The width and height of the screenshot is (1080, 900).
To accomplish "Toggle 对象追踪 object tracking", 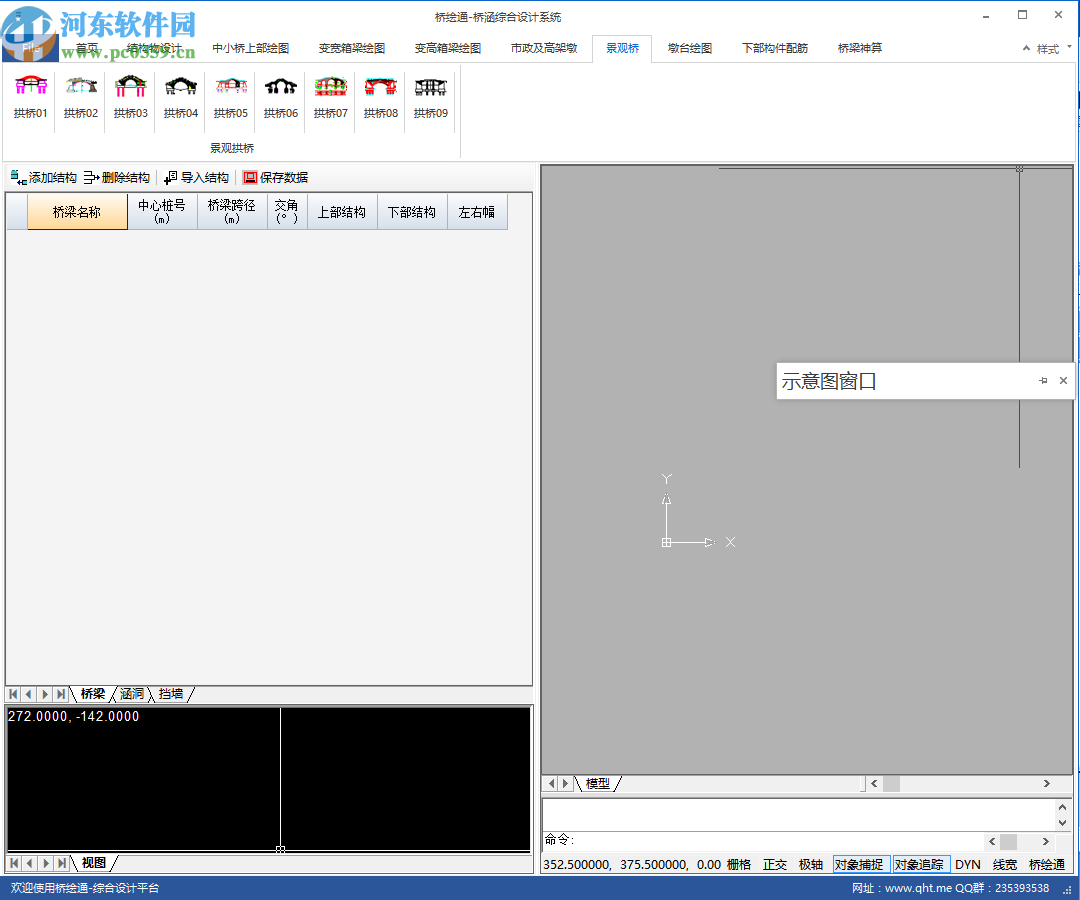I will pos(920,865).
